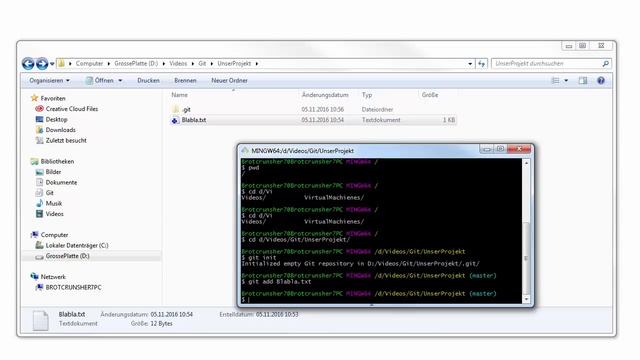This screenshot has height=360, width=640.
Task: Open the Dokumente library
Action: 61,182
